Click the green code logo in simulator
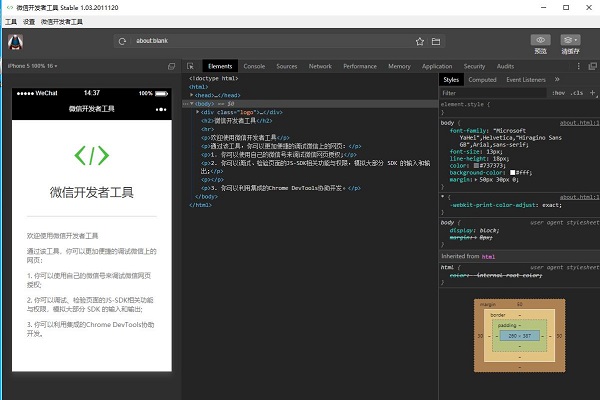This screenshot has width=600, height=400. pyautogui.click(x=91, y=155)
